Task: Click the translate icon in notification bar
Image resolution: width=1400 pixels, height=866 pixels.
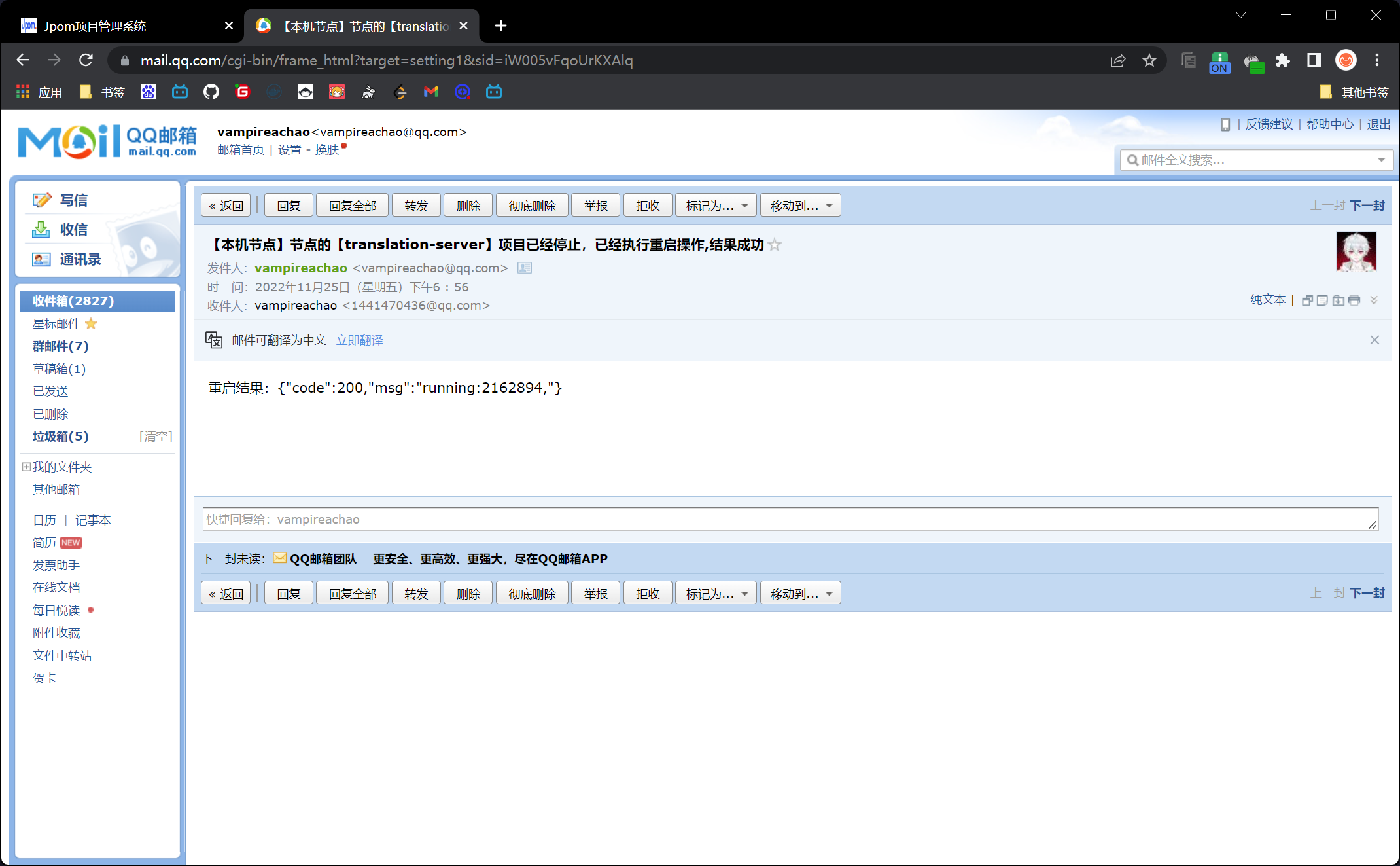Action: point(214,340)
